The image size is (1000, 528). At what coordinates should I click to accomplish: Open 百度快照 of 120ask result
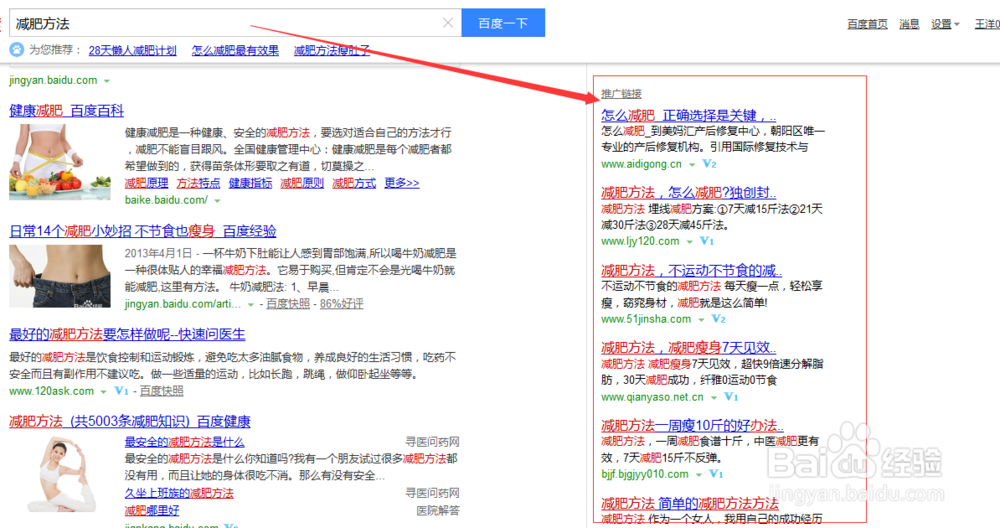(161, 391)
